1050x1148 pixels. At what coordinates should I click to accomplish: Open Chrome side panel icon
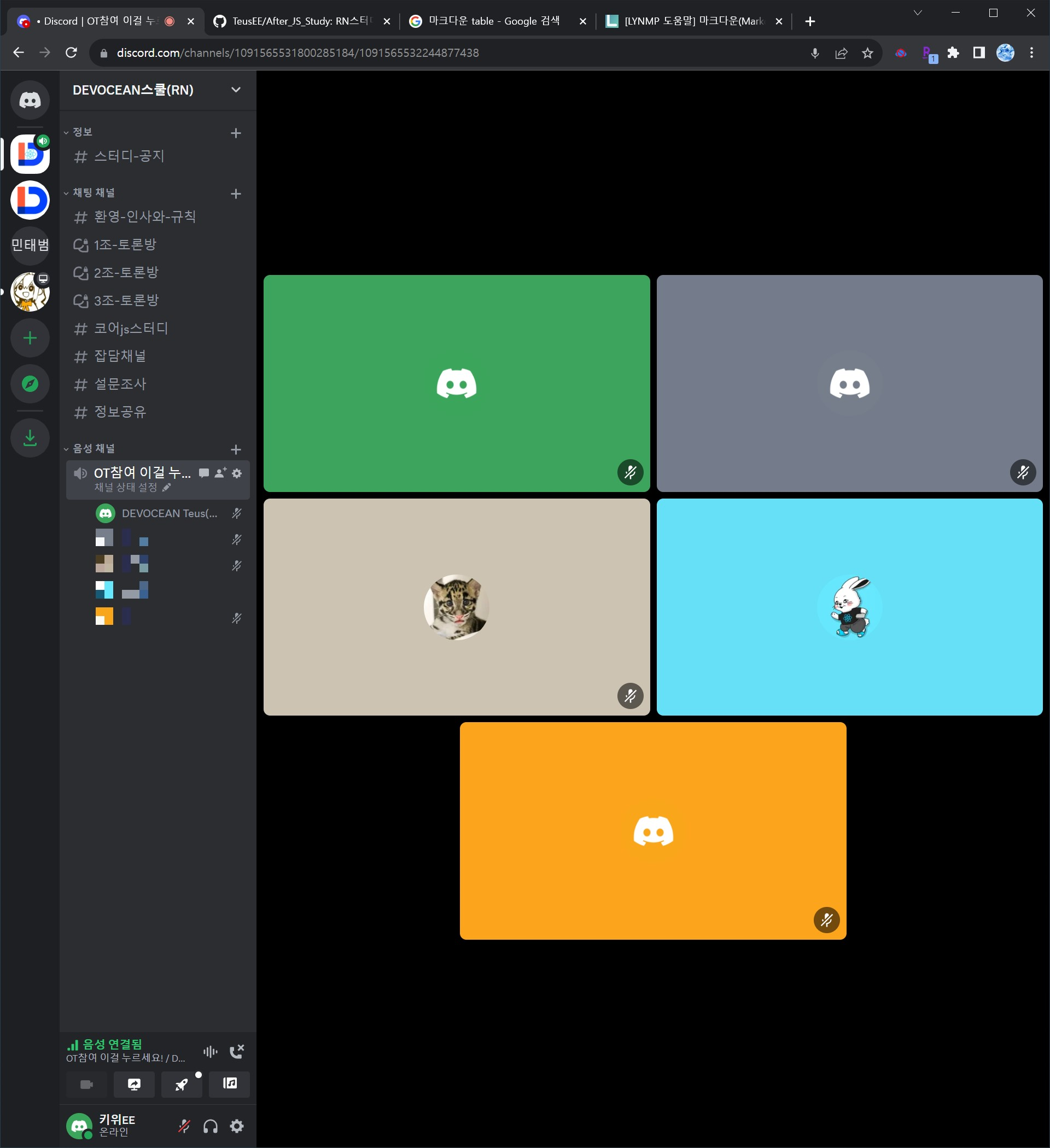point(979,53)
